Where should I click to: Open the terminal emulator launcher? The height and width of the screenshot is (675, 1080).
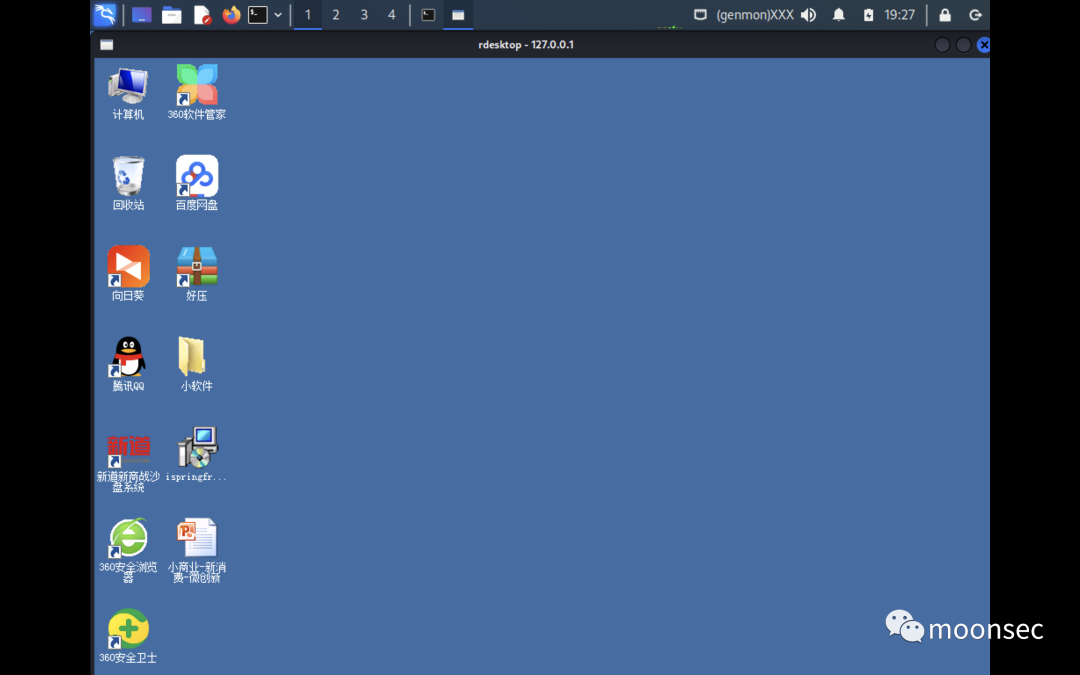pos(258,14)
